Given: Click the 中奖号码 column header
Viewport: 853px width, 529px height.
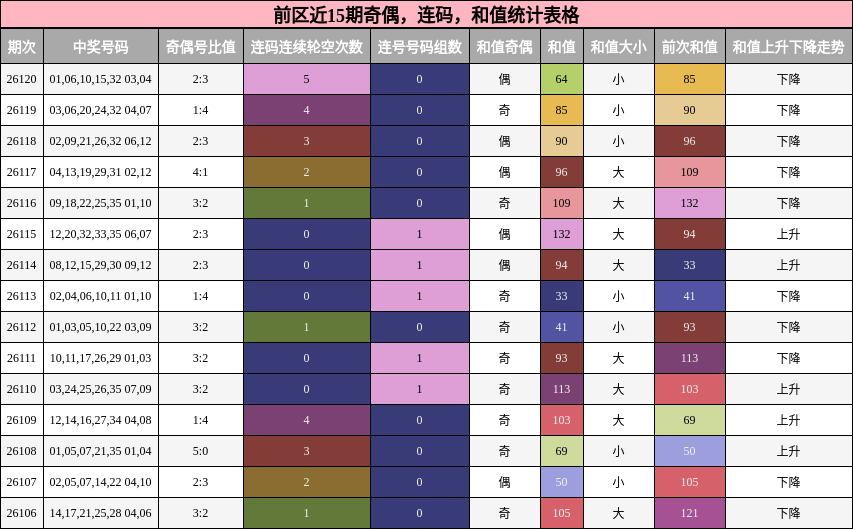Looking at the screenshot, I should [x=101, y=47].
